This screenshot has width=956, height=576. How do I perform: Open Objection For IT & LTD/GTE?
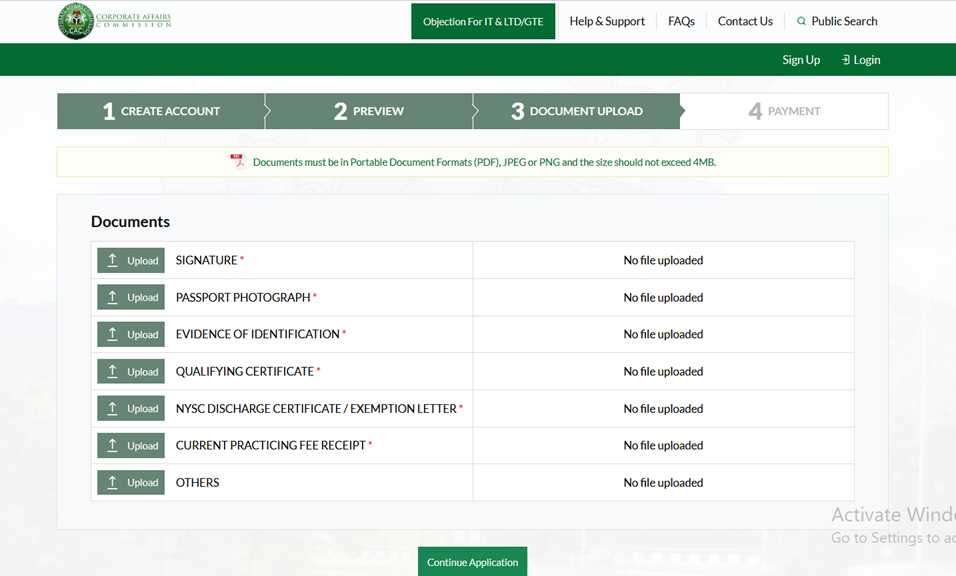tap(483, 21)
